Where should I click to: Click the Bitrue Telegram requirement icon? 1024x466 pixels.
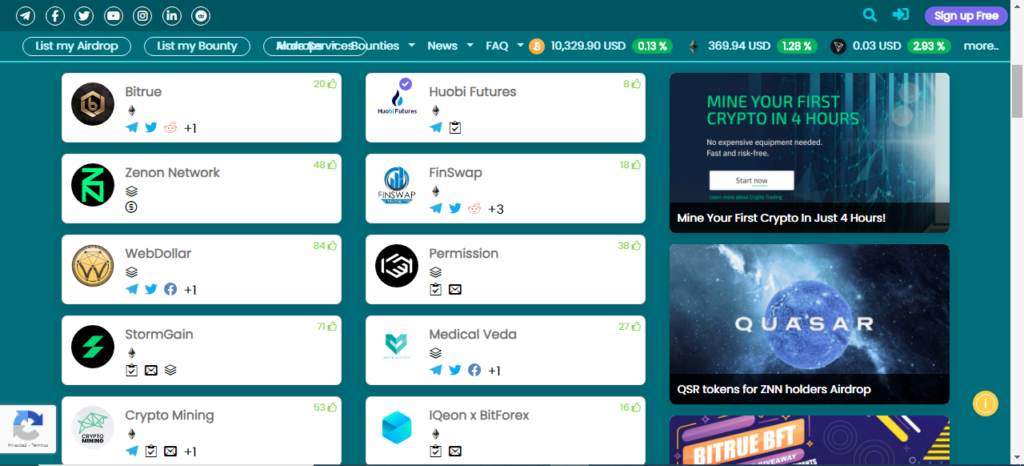tap(132, 128)
